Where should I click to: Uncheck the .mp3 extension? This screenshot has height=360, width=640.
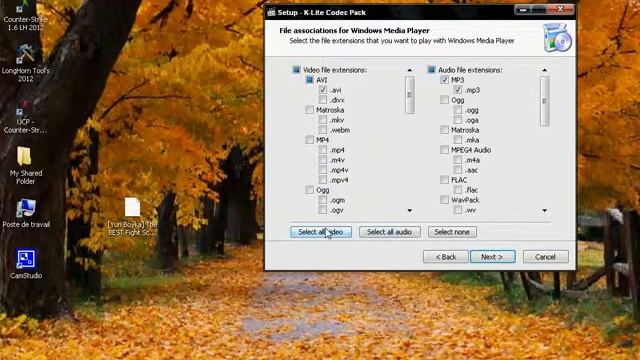click(x=458, y=90)
